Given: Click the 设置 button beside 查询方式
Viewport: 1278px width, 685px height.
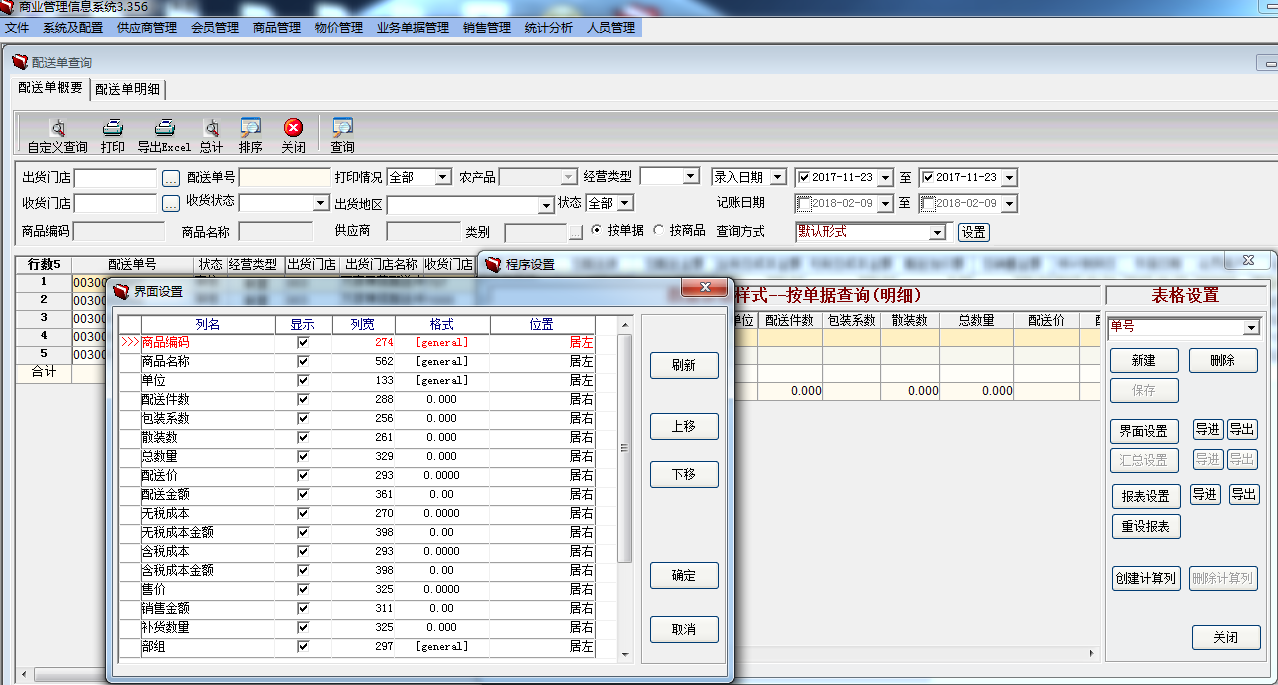Looking at the screenshot, I should click(x=974, y=232).
